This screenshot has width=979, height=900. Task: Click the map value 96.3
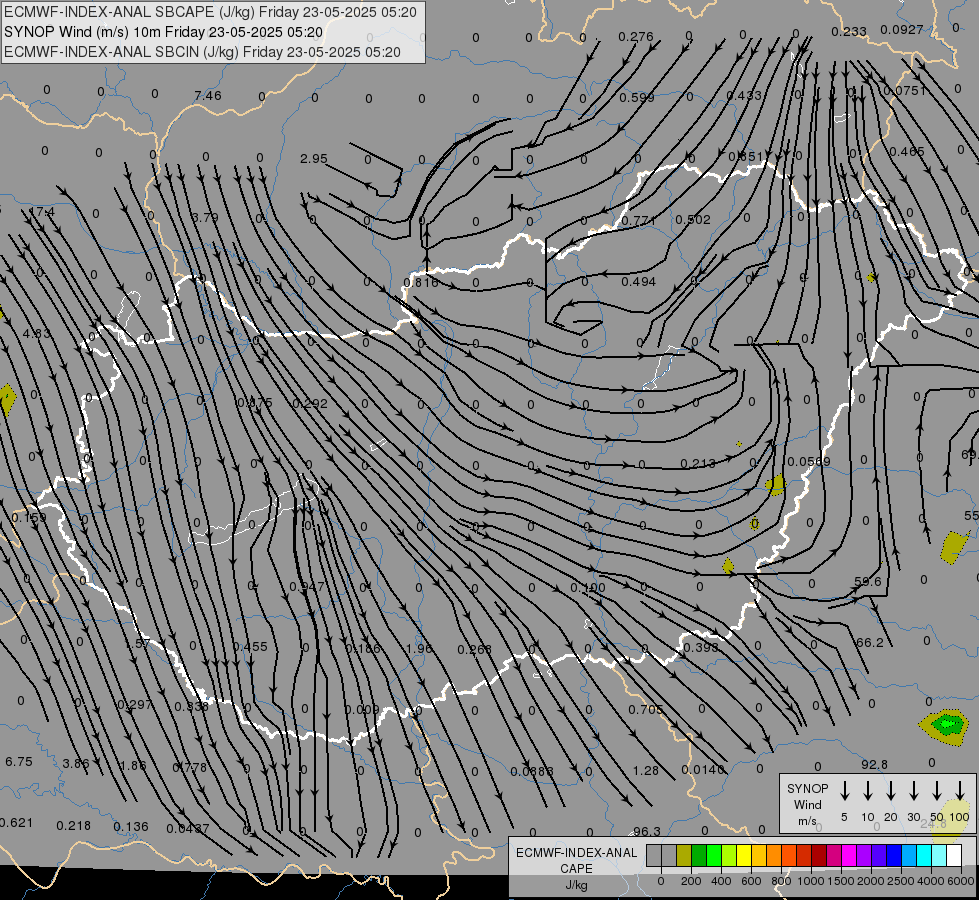click(647, 831)
